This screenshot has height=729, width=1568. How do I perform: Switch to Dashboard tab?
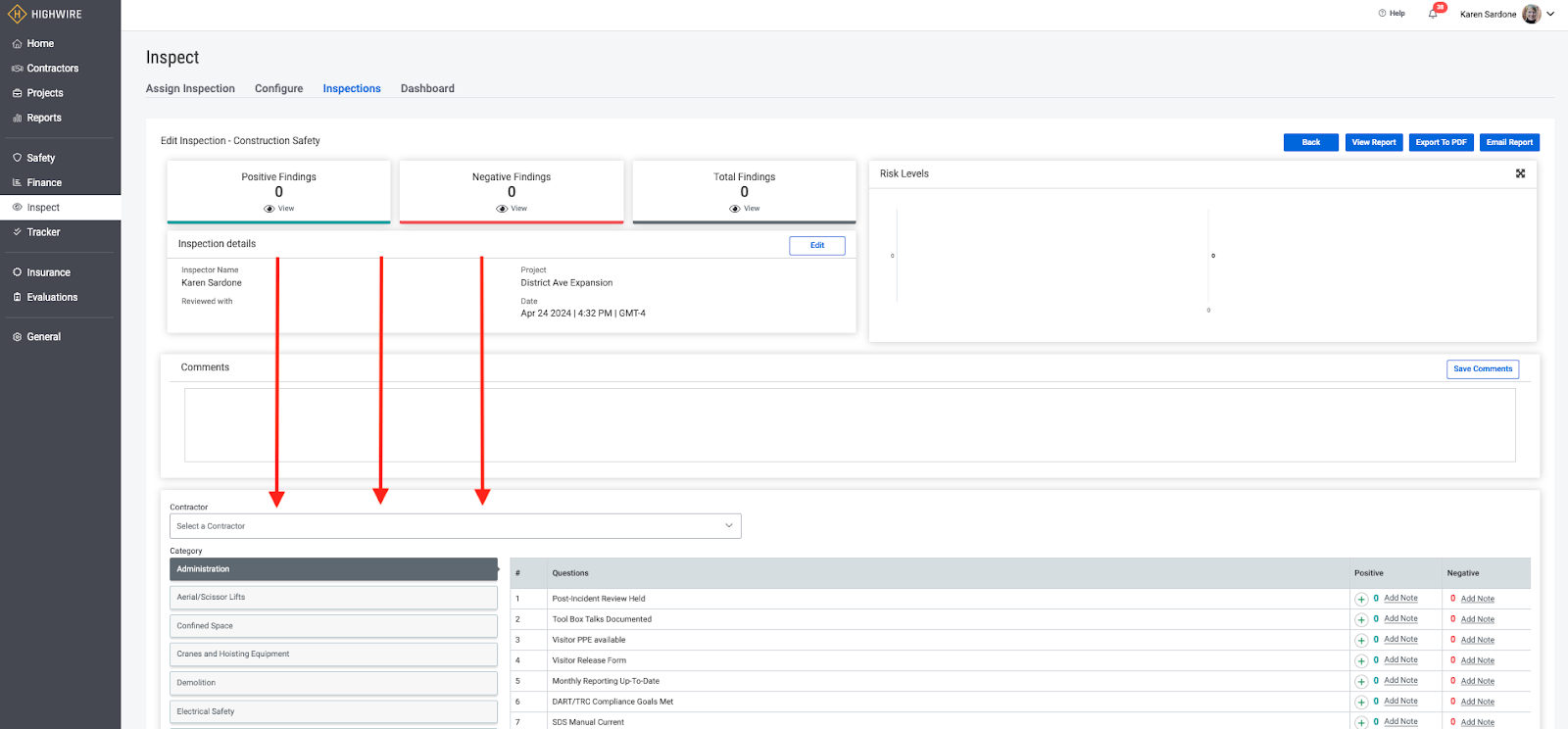(x=427, y=88)
